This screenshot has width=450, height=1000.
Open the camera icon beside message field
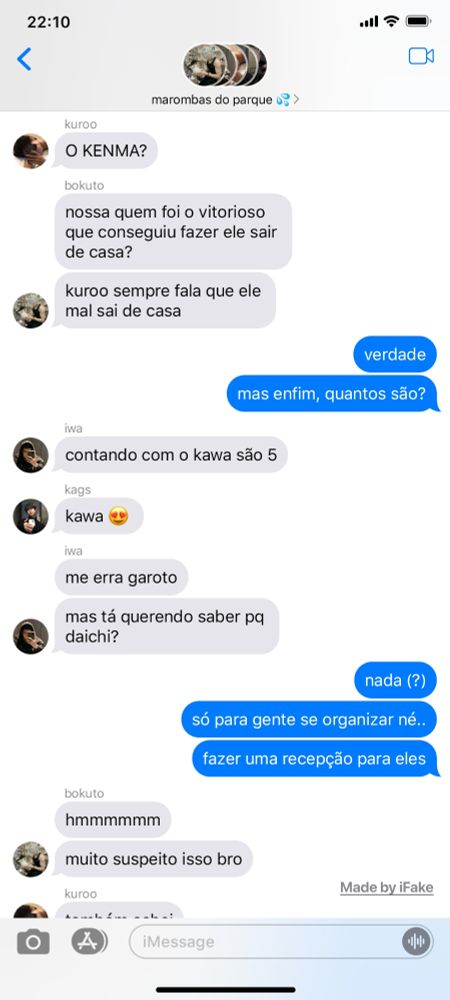(33, 941)
